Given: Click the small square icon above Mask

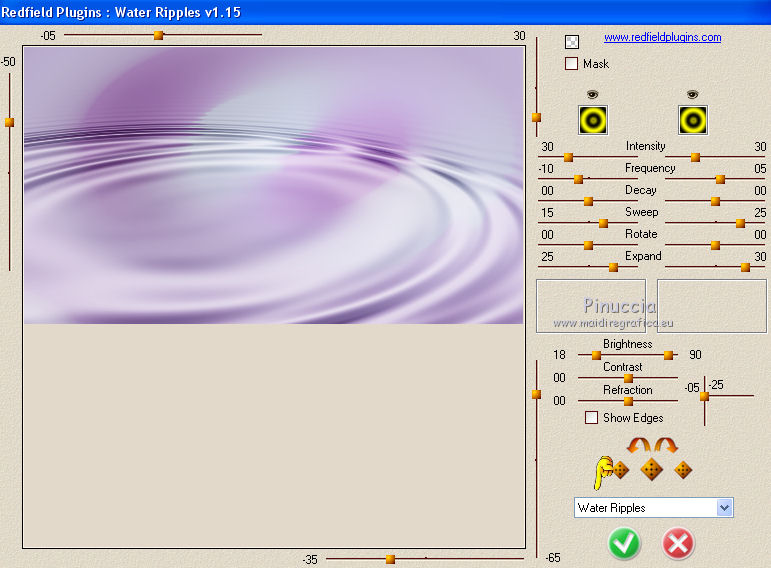Looking at the screenshot, I should [572, 42].
